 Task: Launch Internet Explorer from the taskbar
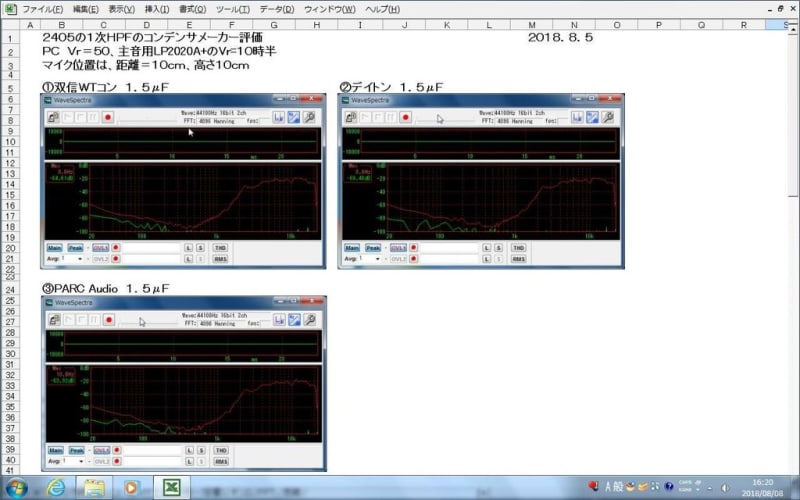point(55,488)
